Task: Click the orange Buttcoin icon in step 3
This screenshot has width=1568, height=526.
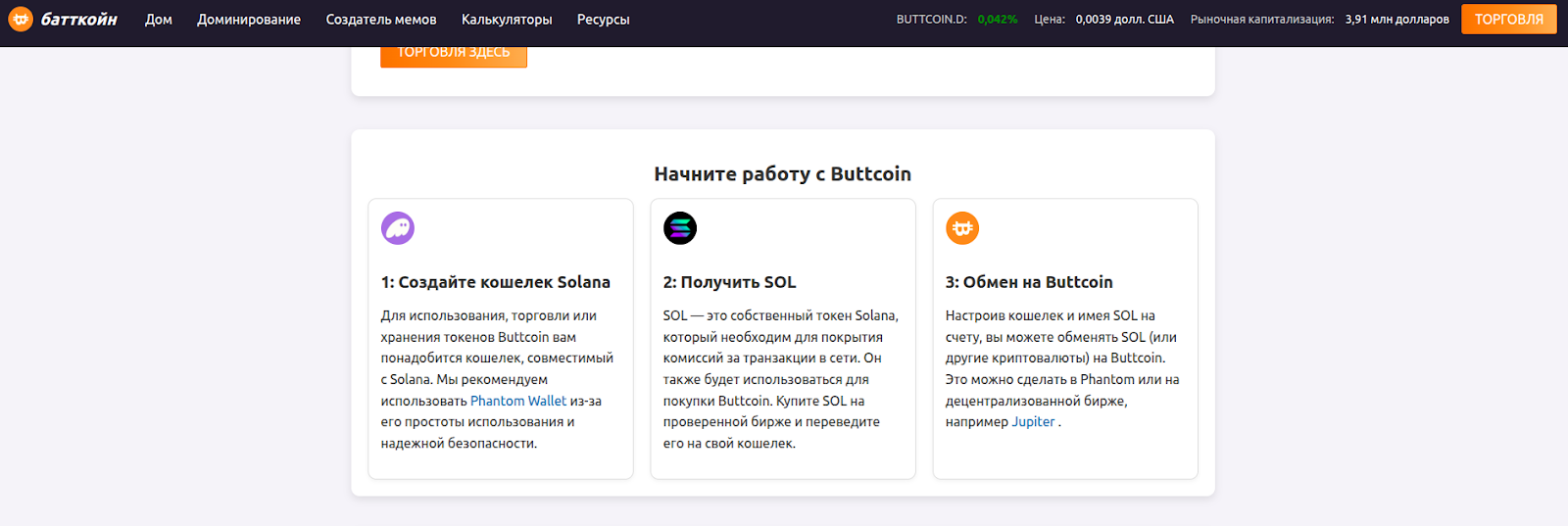Action: point(962,228)
